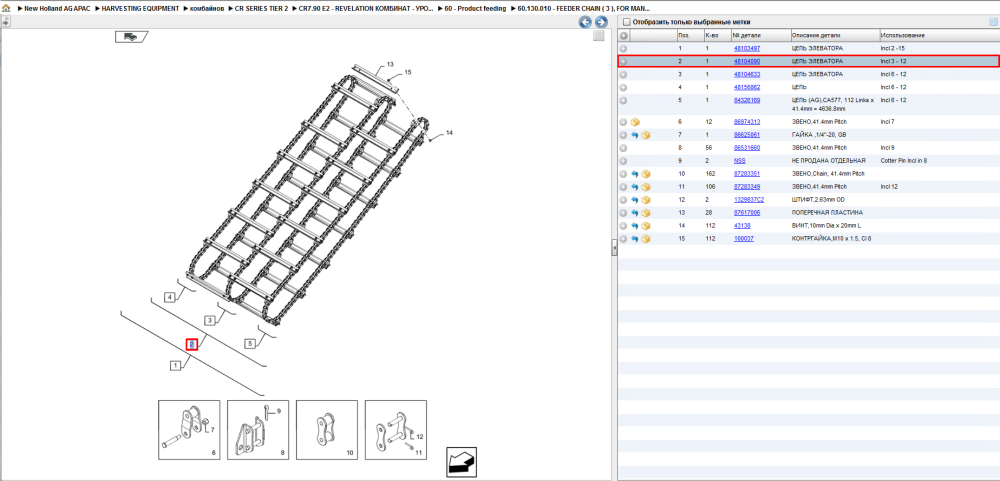
Task: Open part number link 48104090
Action: pos(747,61)
